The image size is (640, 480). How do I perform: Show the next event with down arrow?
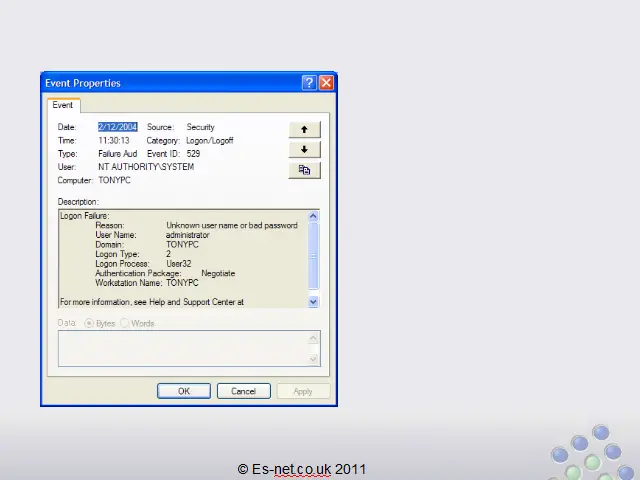[304, 149]
